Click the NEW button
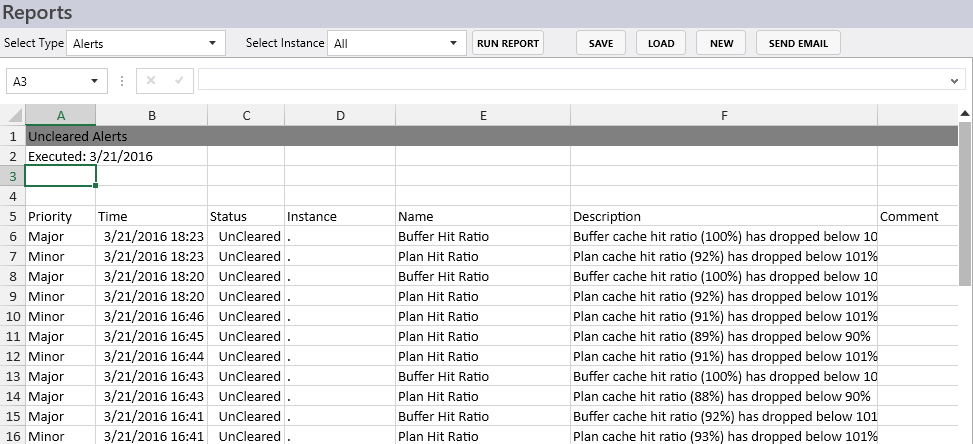The image size is (973, 444). [721, 43]
